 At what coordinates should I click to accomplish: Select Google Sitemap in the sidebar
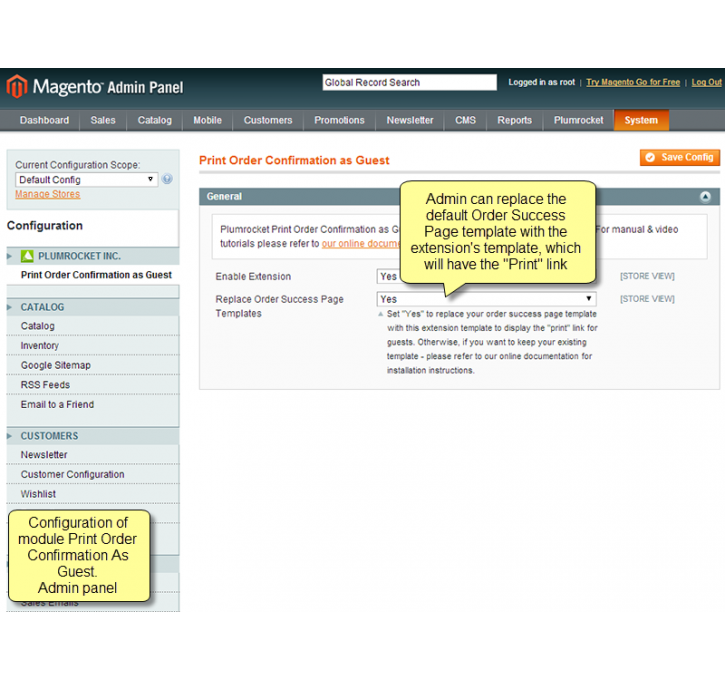(55, 365)
